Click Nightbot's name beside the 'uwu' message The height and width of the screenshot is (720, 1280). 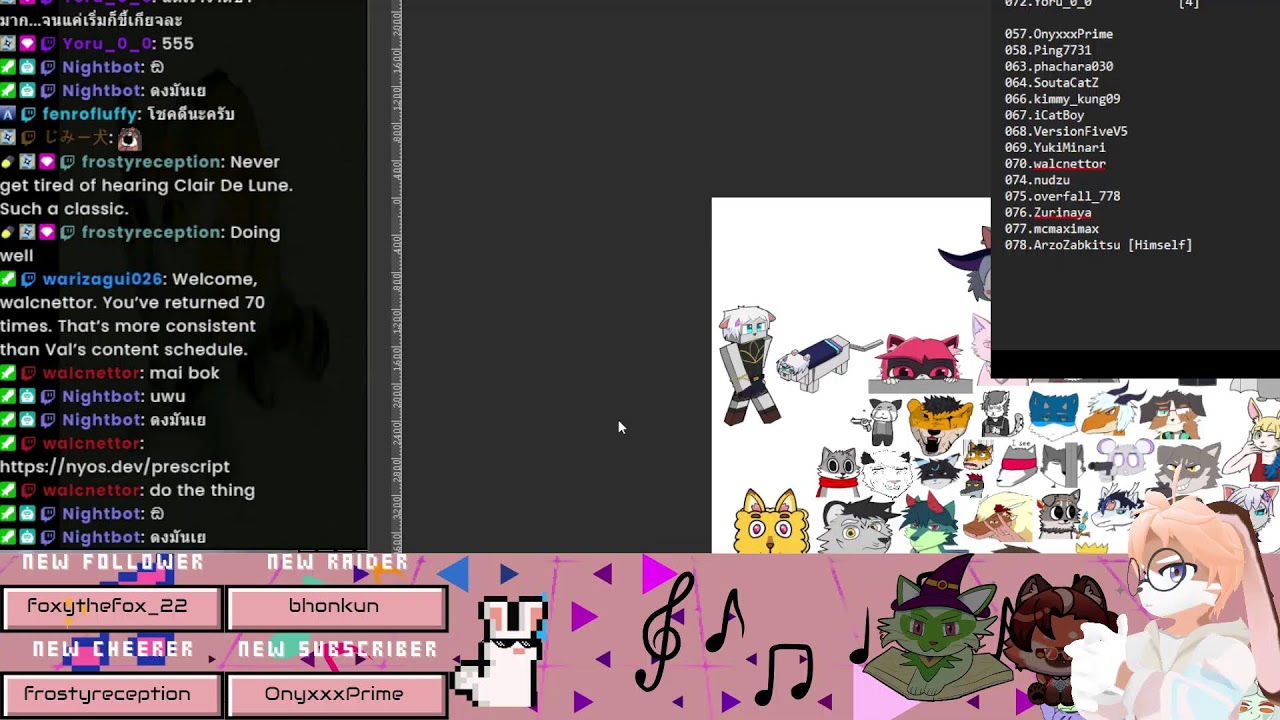[101, 396]
